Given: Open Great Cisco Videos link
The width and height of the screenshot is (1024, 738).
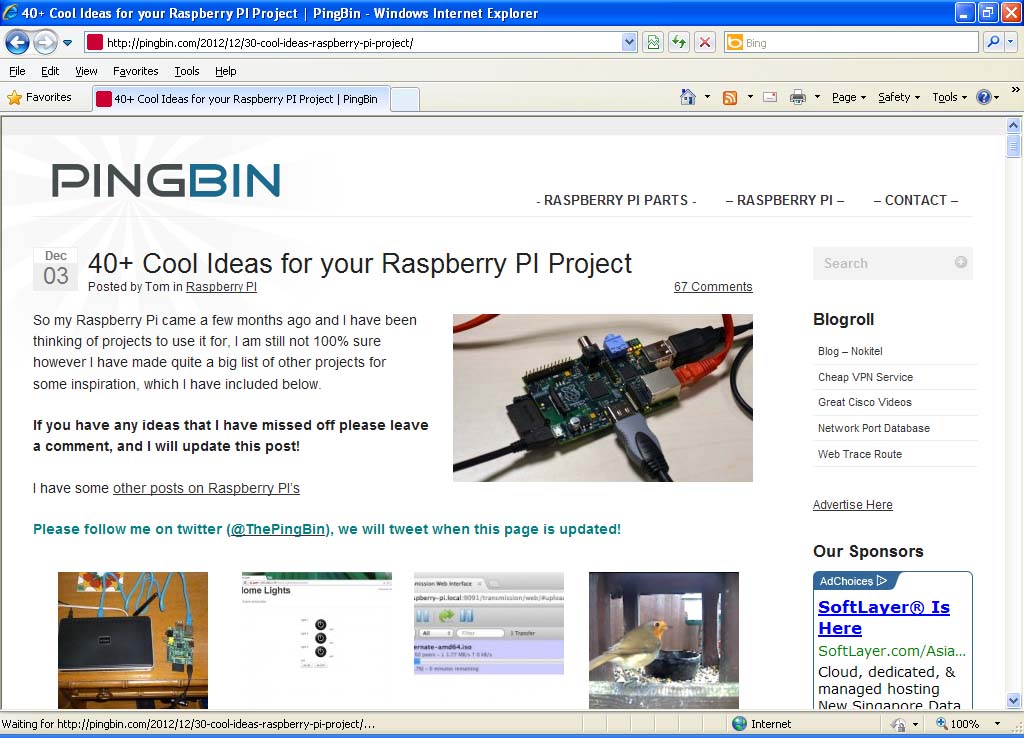Looking at the screenshot, I should [x=865, y=402].
